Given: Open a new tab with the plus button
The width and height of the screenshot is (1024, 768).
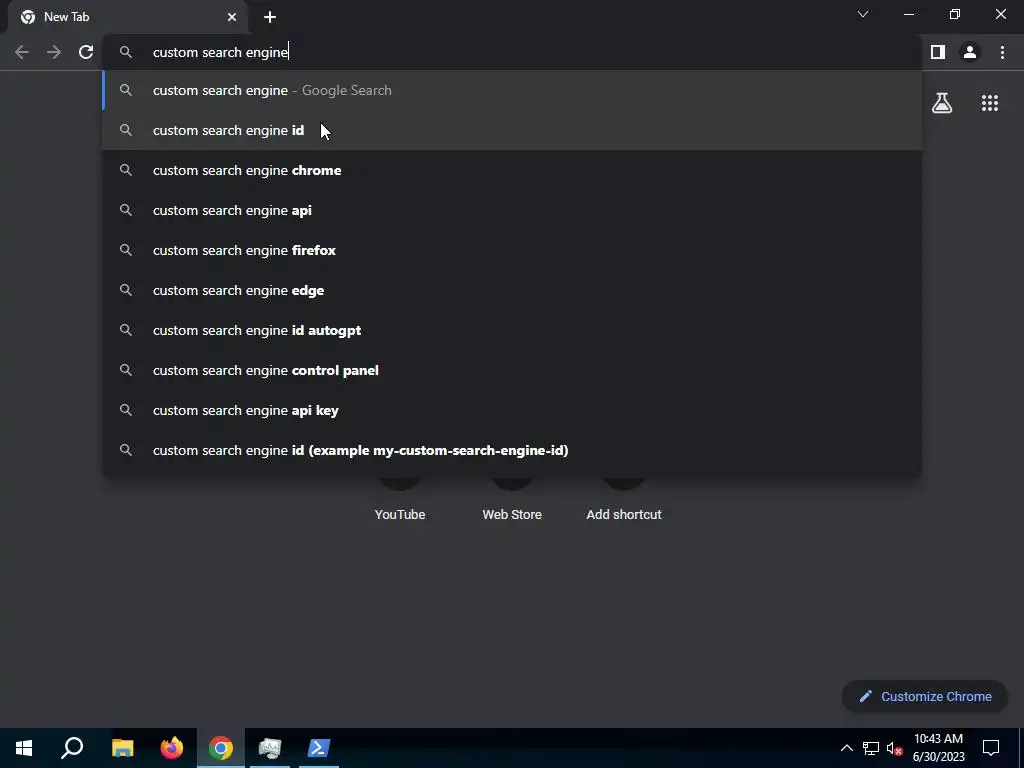Looking at the screenshot, I should pos(270,17).
